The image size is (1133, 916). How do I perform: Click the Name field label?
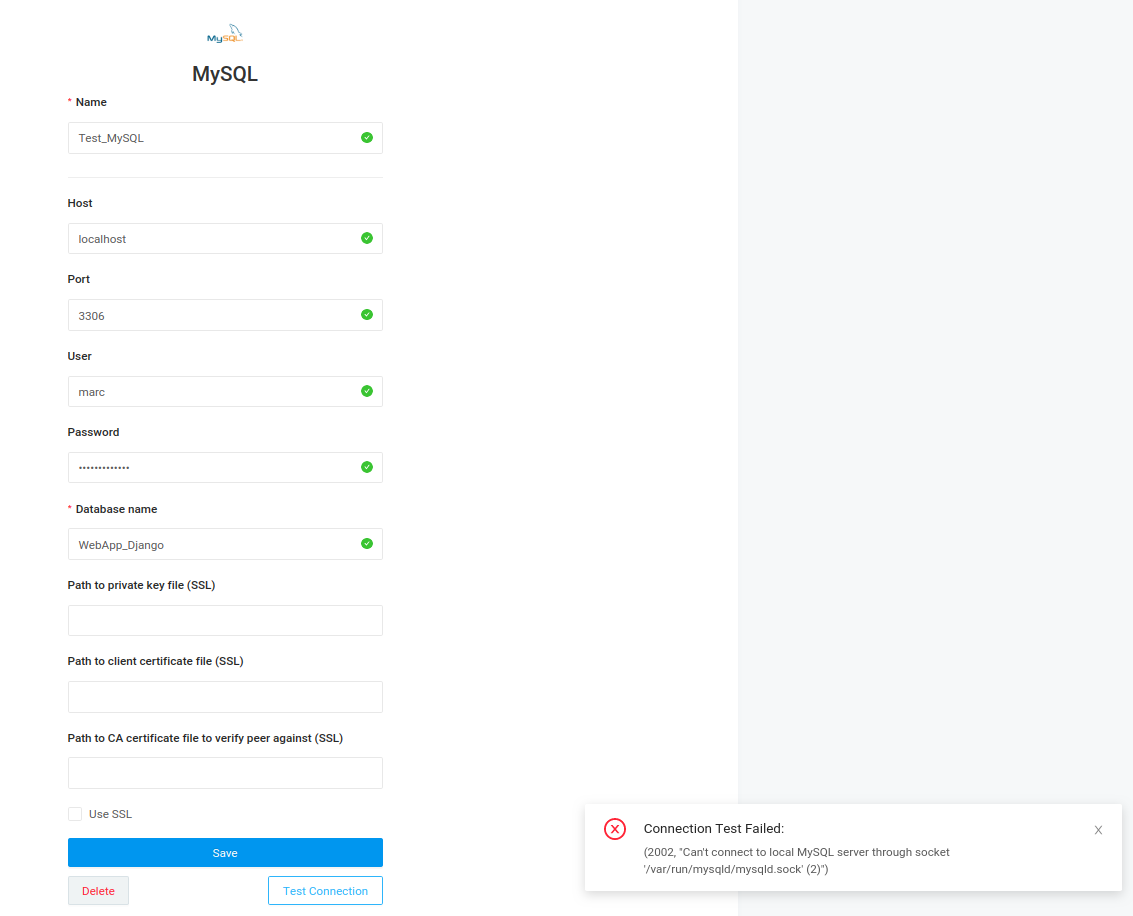(x=91, y=102)
